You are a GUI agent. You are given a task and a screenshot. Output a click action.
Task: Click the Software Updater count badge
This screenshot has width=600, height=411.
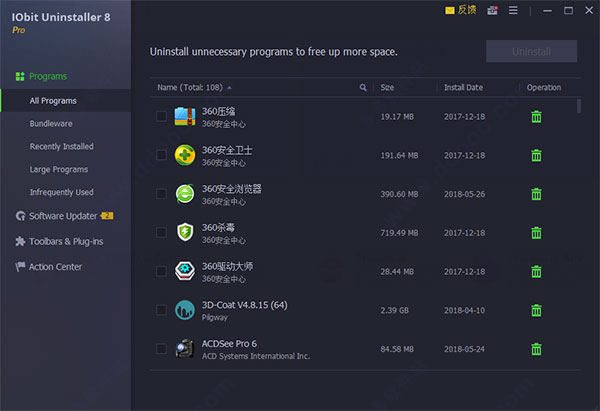(107, 215)
